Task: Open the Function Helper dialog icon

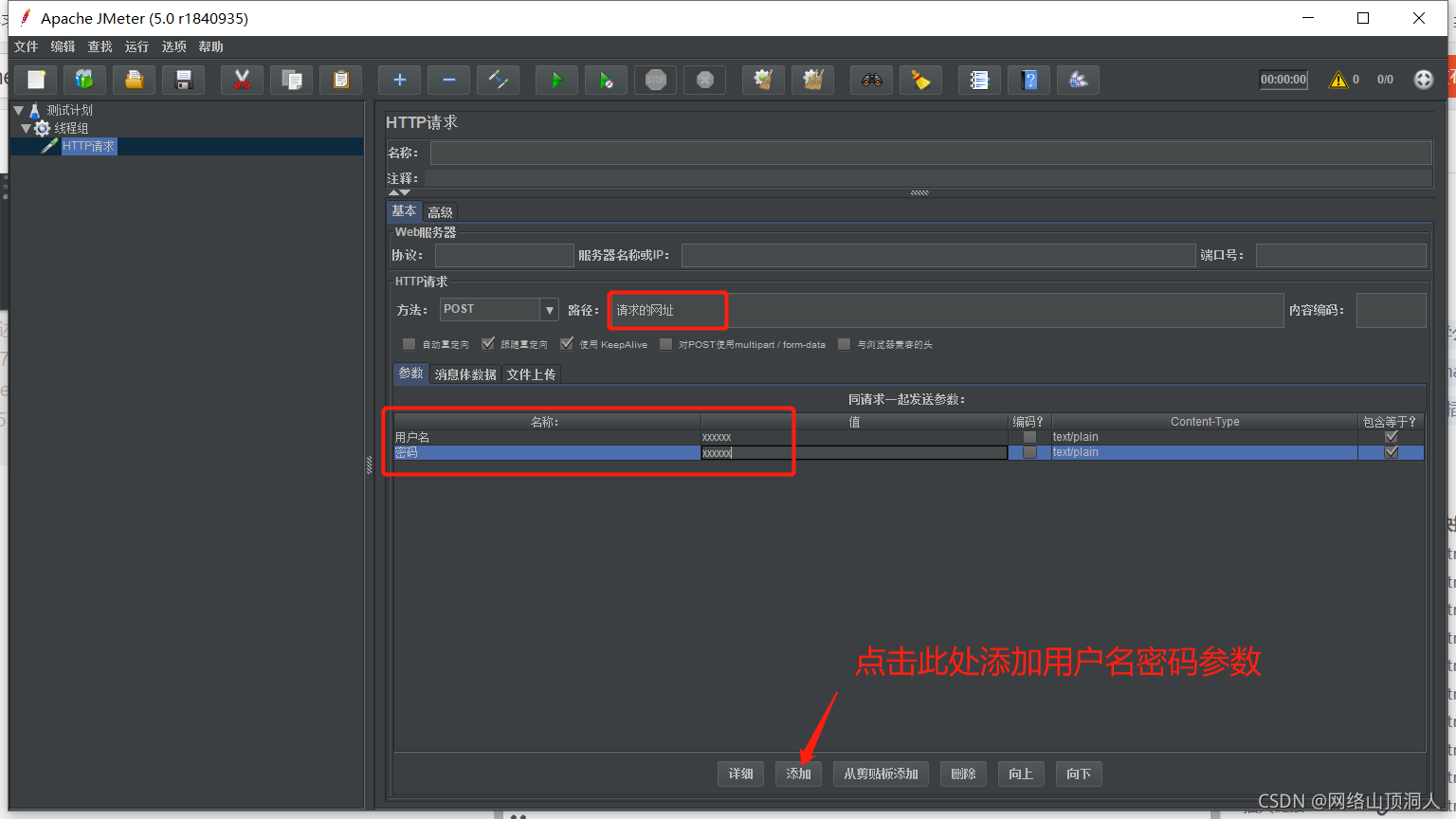Action: click(979, 80)
